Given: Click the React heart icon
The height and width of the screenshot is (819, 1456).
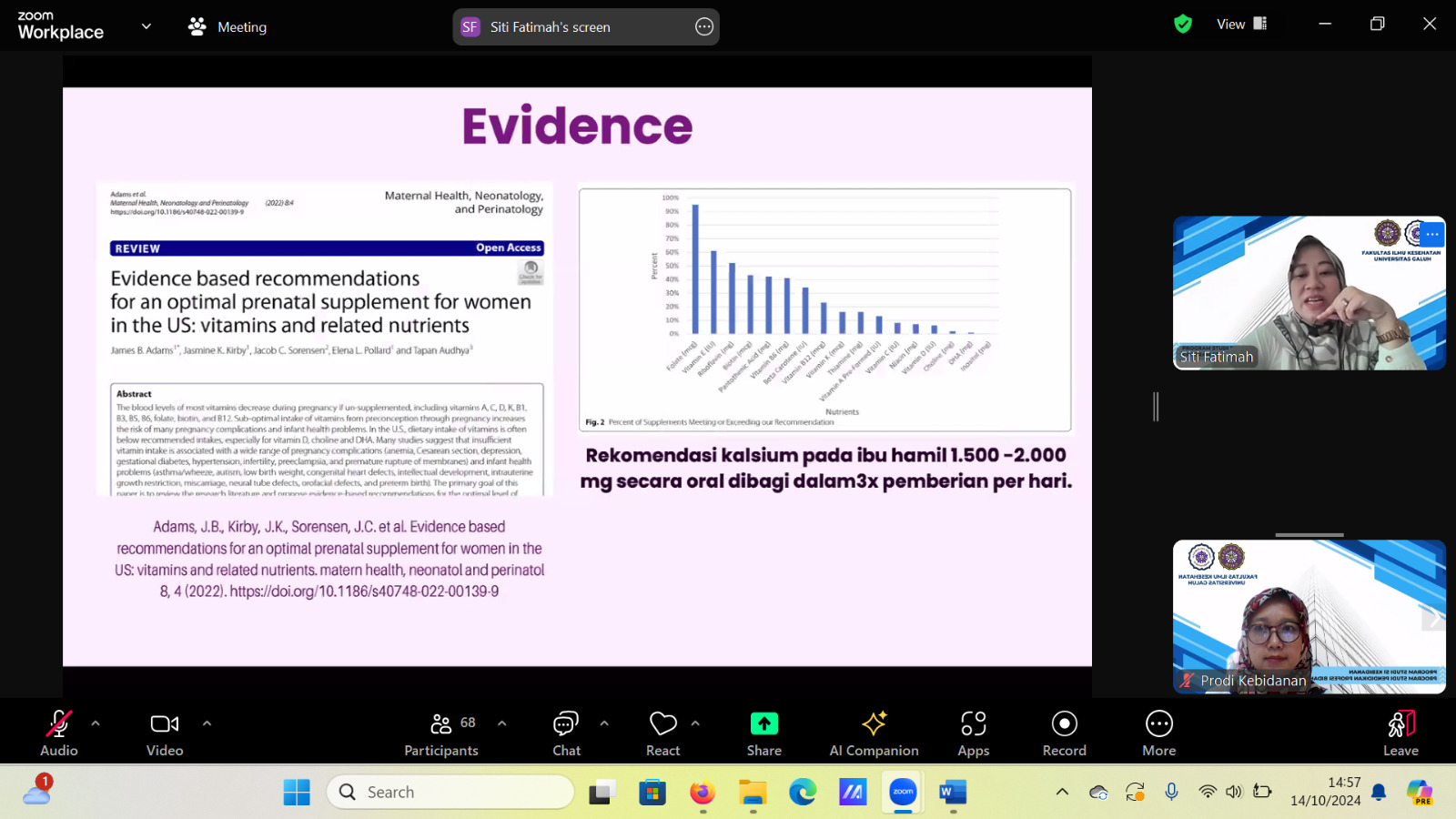Looking at the screenshot, I should (662, 732).
